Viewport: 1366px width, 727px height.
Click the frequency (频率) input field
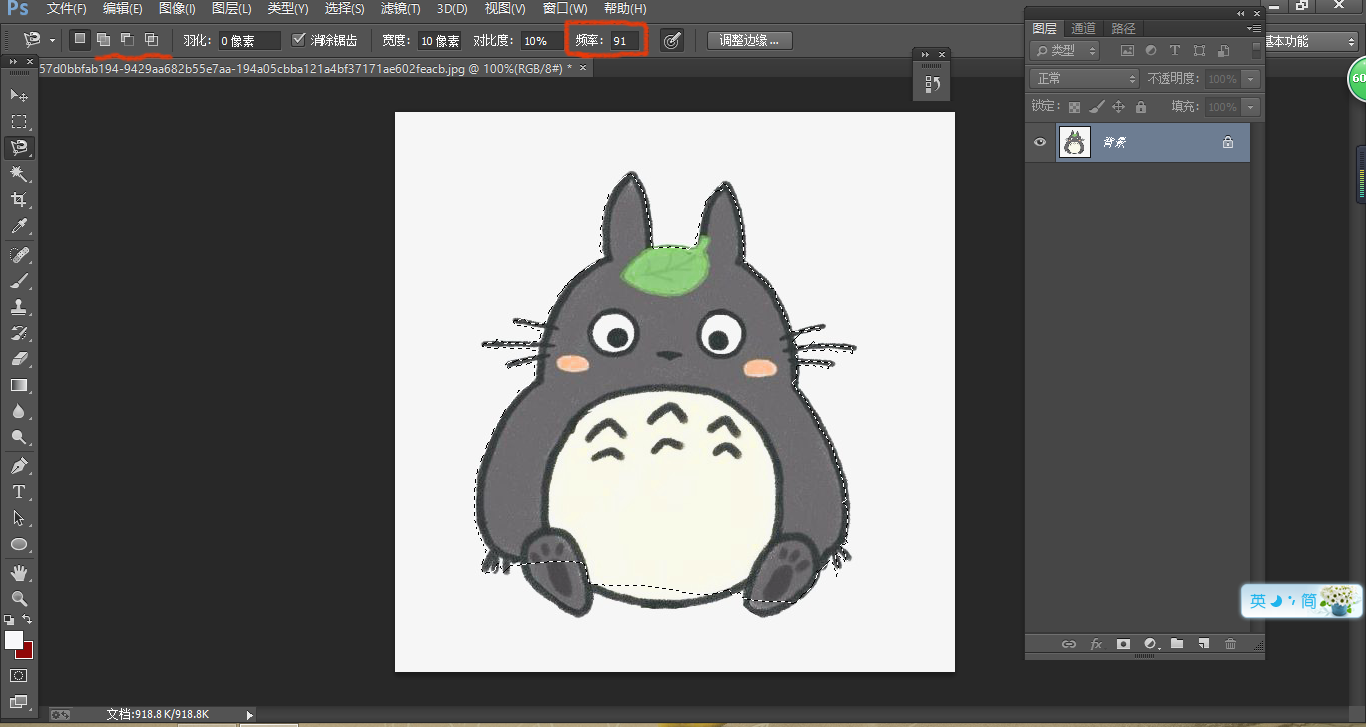(625, 41)
